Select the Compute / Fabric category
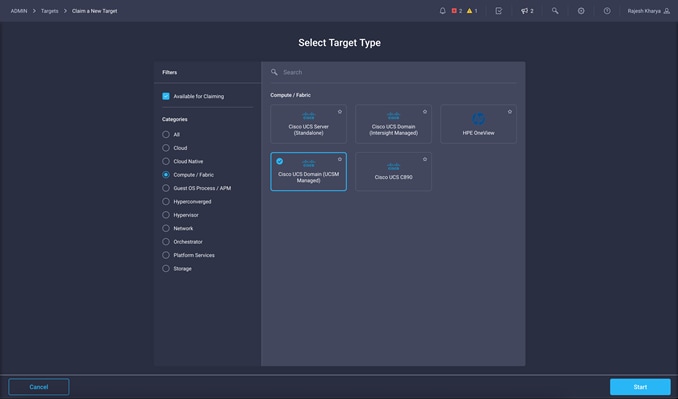Screen dimensions: 678x399 (x=166, y=175)
